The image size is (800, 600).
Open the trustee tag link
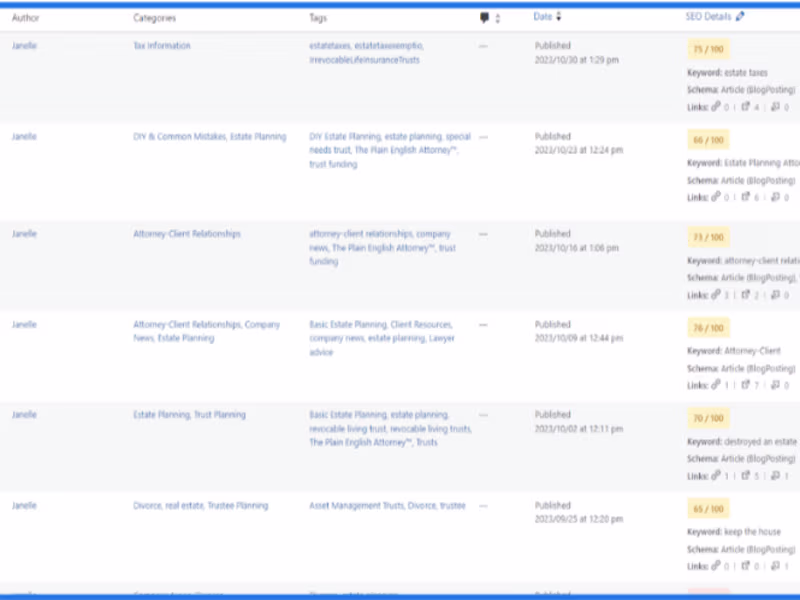coord(453,505)
